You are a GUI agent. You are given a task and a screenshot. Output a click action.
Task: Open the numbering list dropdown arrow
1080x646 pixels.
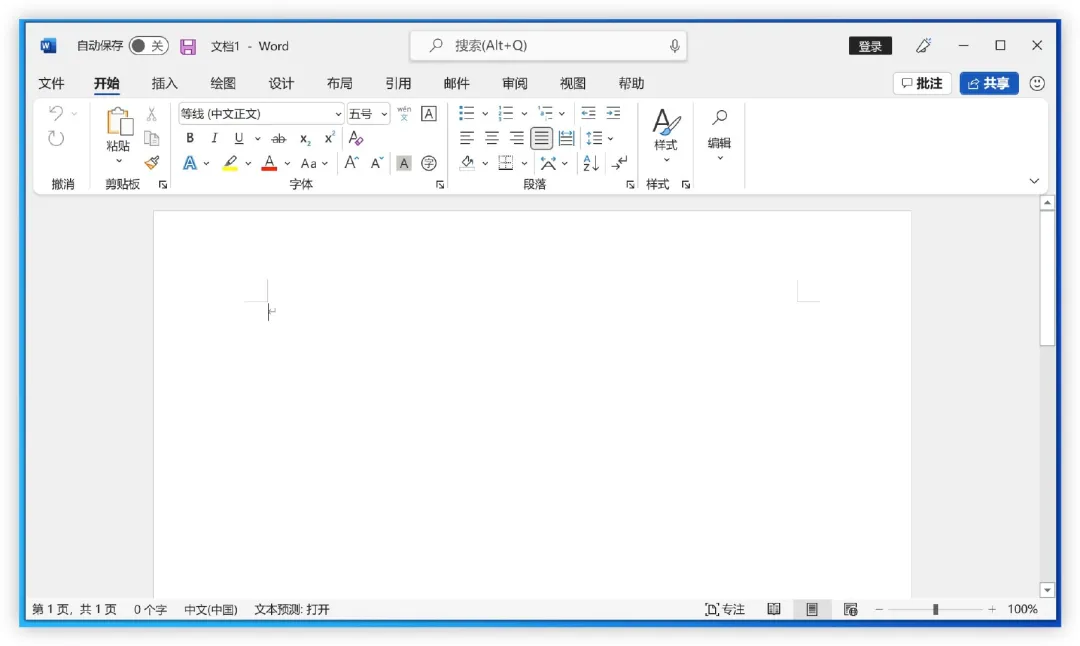coord(524,114)
